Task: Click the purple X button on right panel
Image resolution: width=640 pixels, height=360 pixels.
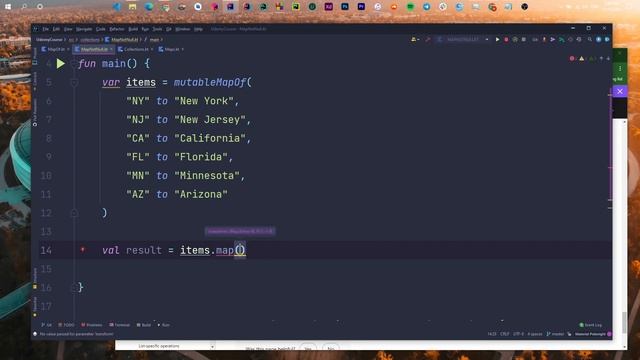Action: pos(620,91)
